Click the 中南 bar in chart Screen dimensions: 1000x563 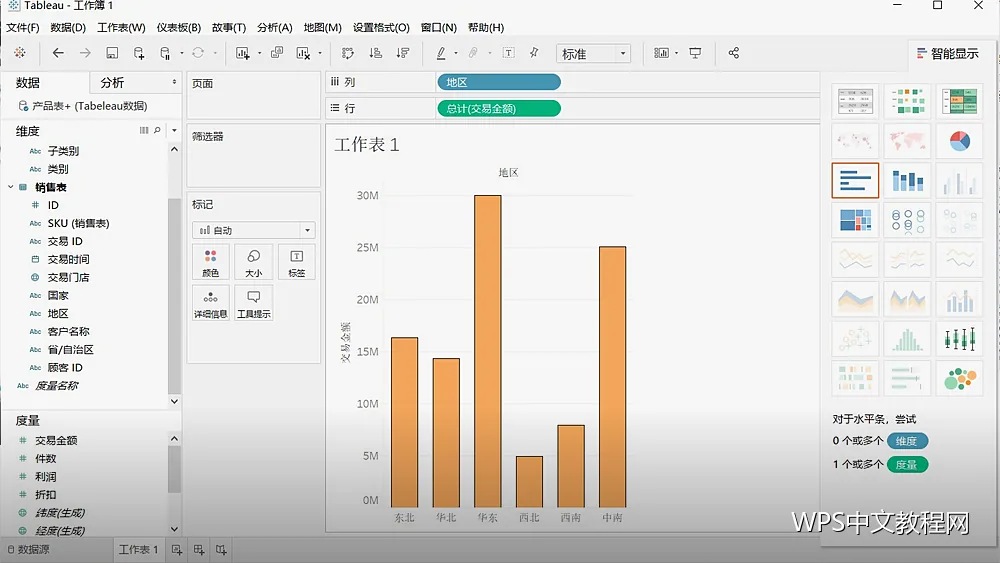(x=612, y=377)
